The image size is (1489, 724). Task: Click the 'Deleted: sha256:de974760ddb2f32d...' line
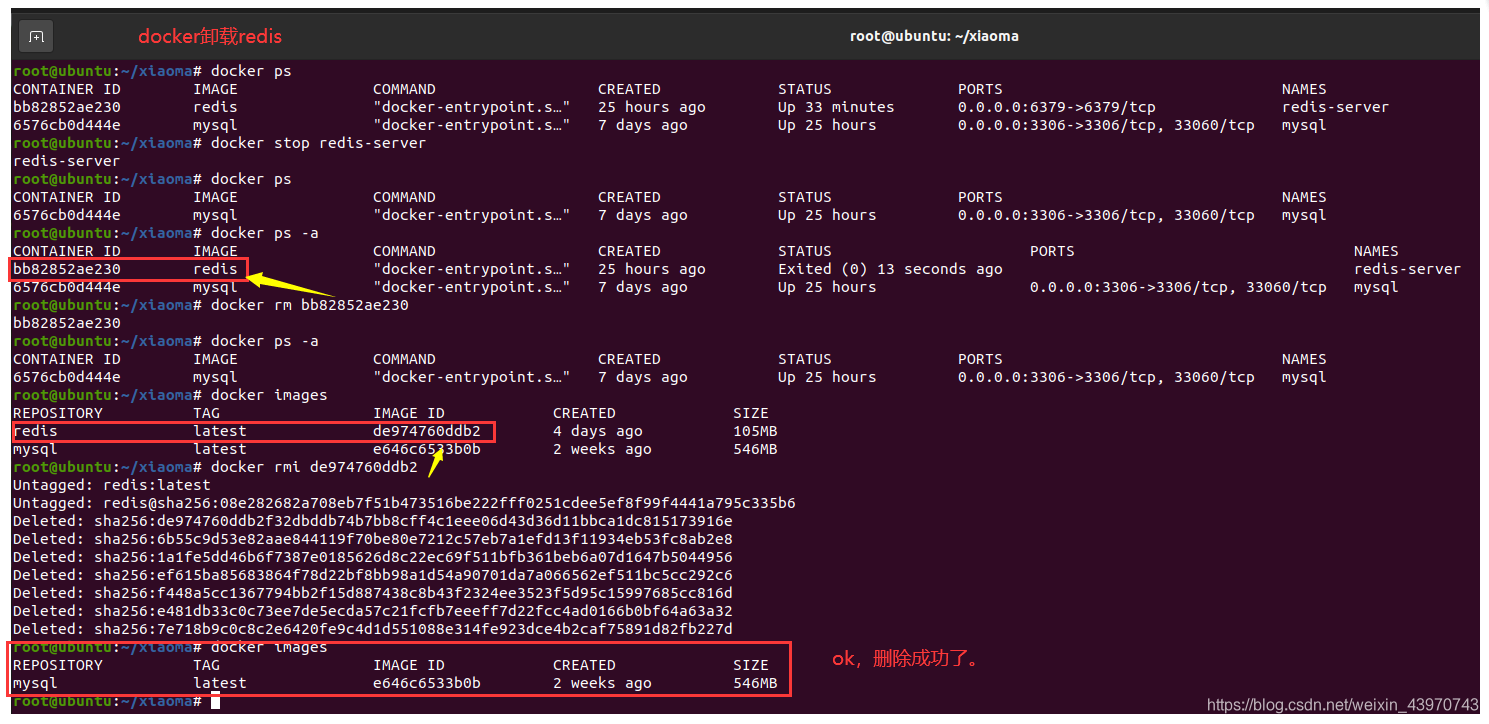coord(373,521)
